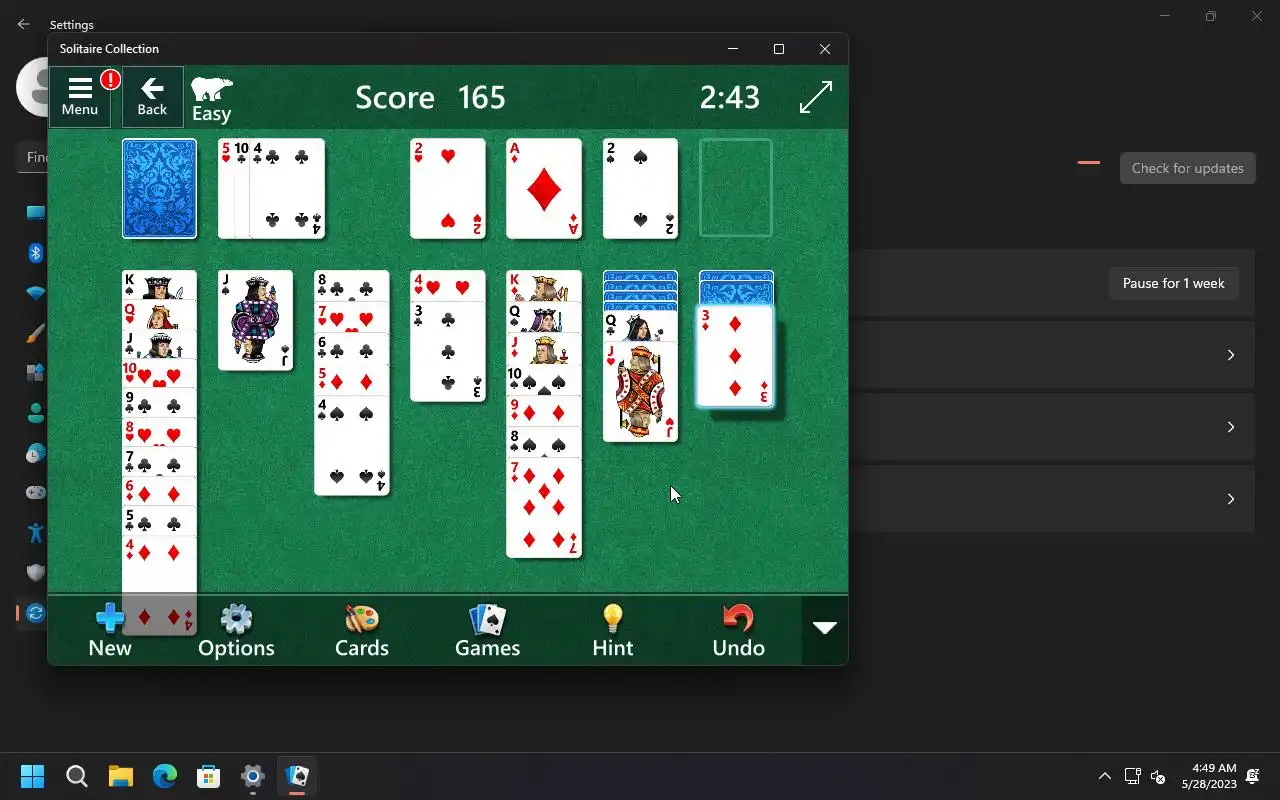Select the 10 of spades in fifth column
The height and width of the screenshot is (800, 1280).
[544, 380]
